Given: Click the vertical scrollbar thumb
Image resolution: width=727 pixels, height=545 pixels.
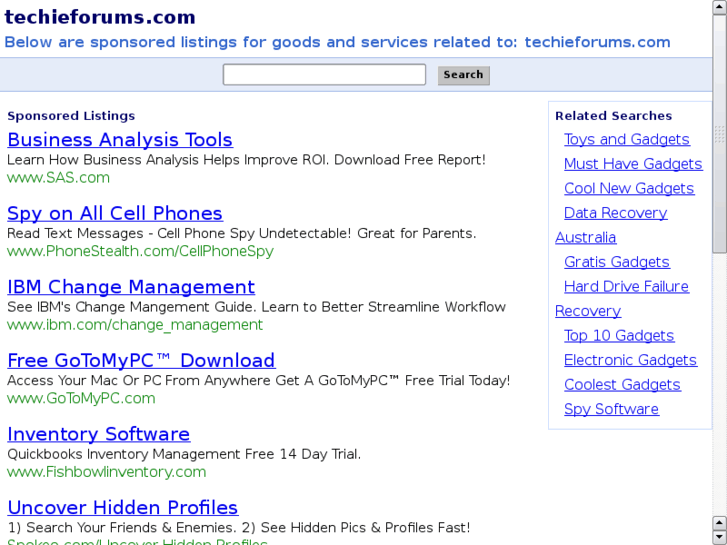Looking at the screenshot, I should pyautogui.click(x=720, y=134).
